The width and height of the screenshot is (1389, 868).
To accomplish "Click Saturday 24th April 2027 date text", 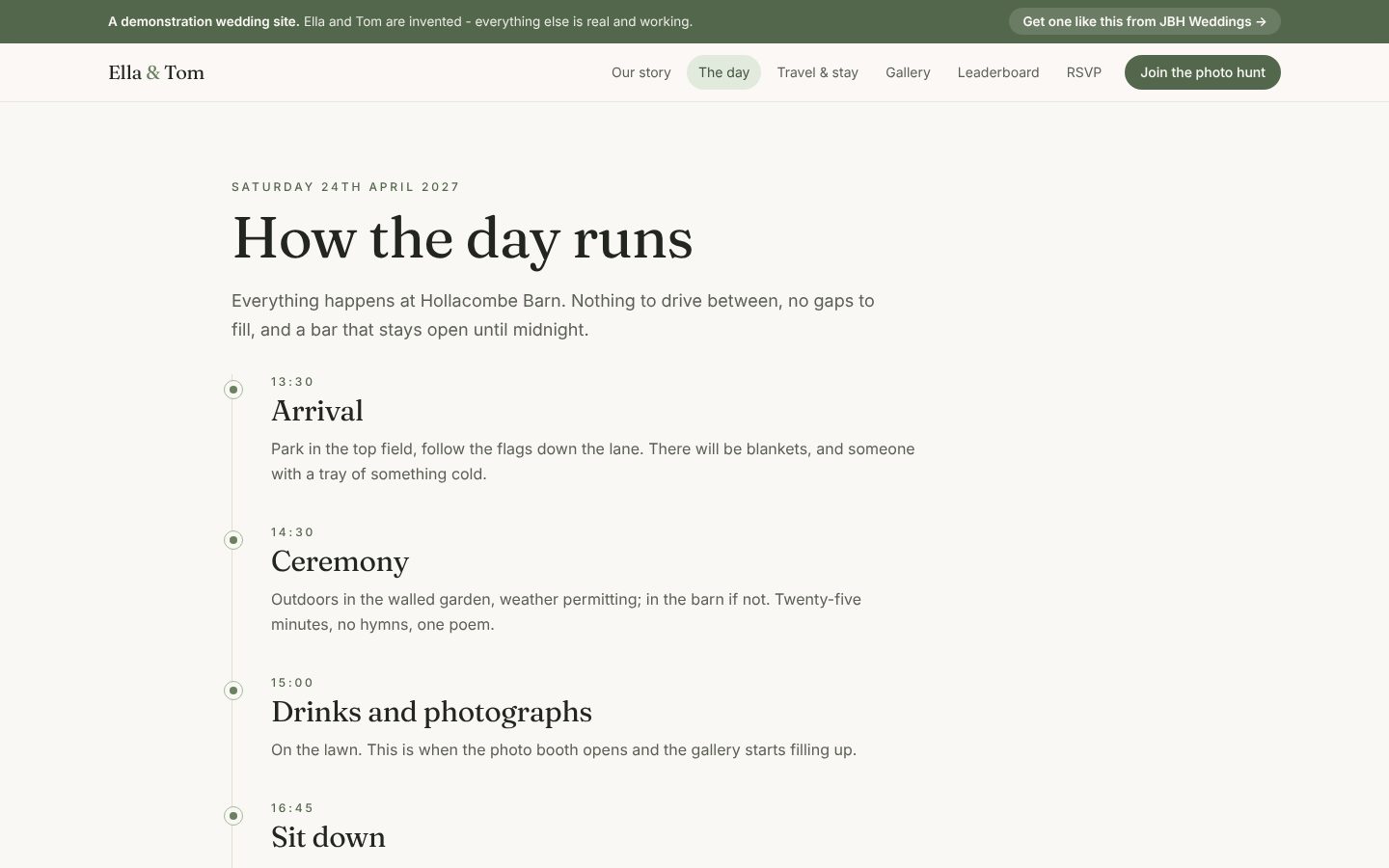I will (346, 187).
